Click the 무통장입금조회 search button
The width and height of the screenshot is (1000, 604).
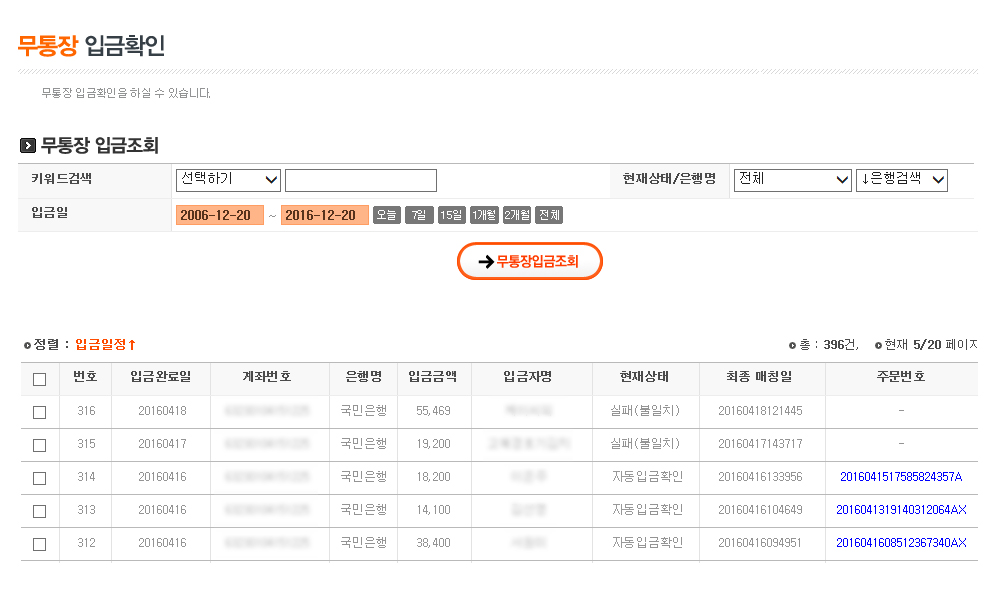(530, 261)
